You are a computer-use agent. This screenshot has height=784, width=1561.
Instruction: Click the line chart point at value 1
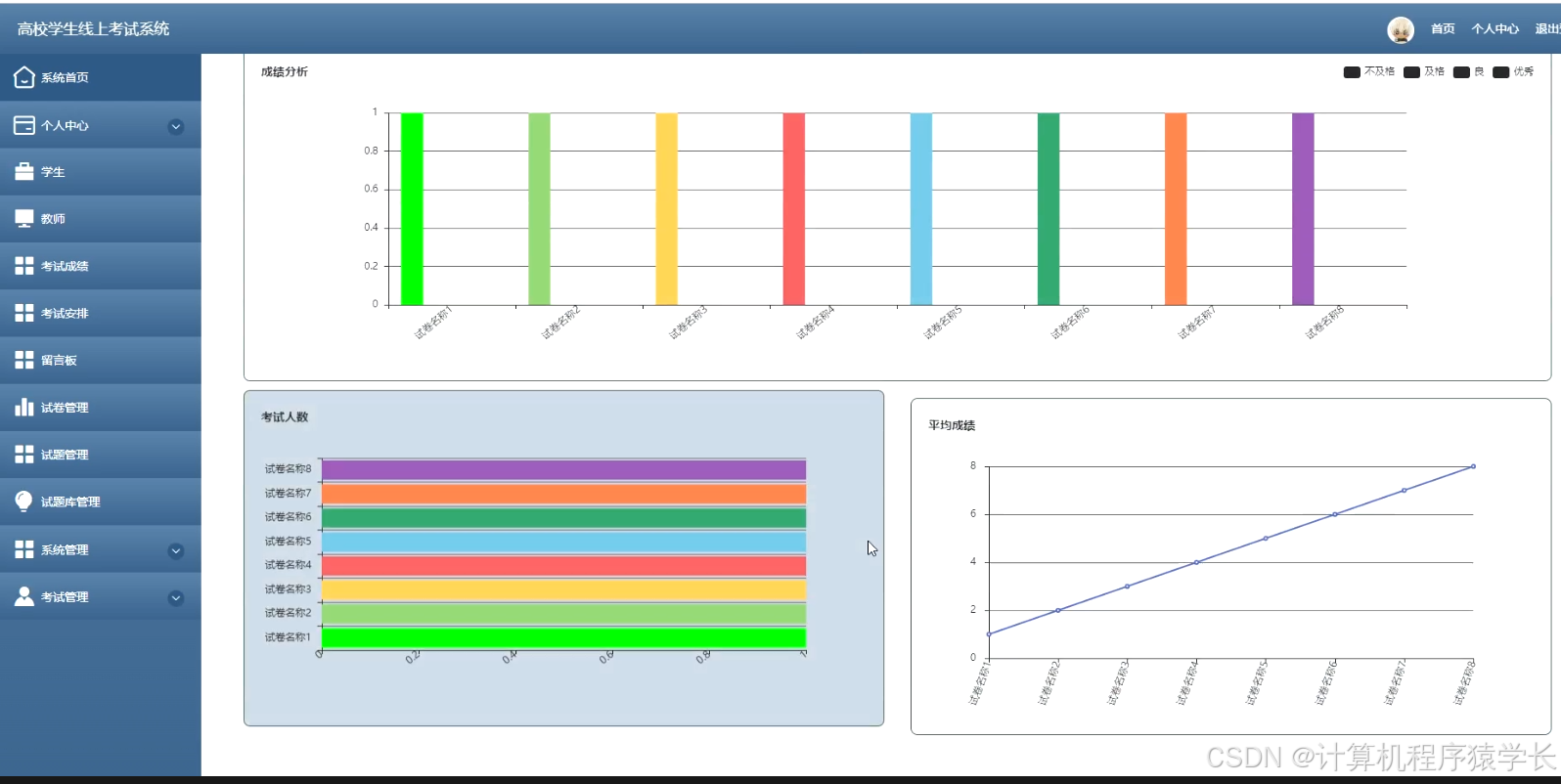coord(989,634)
